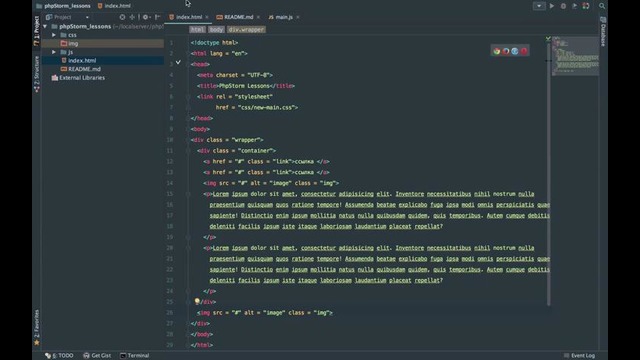
Task: Collapse phpStorm_lessons root folder arrow
Action: pos(45,27)
